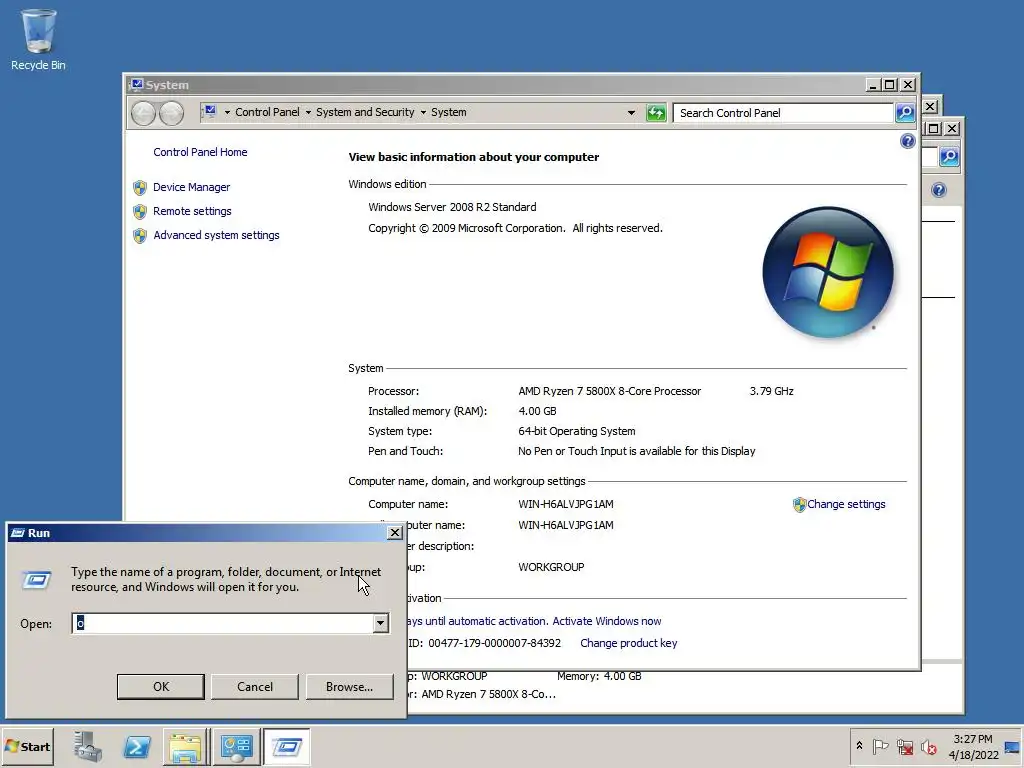Click product ID 00477-179-0000007-84392
The width and height of the screenshot is (1024, 768).
[x=494, y=643]
